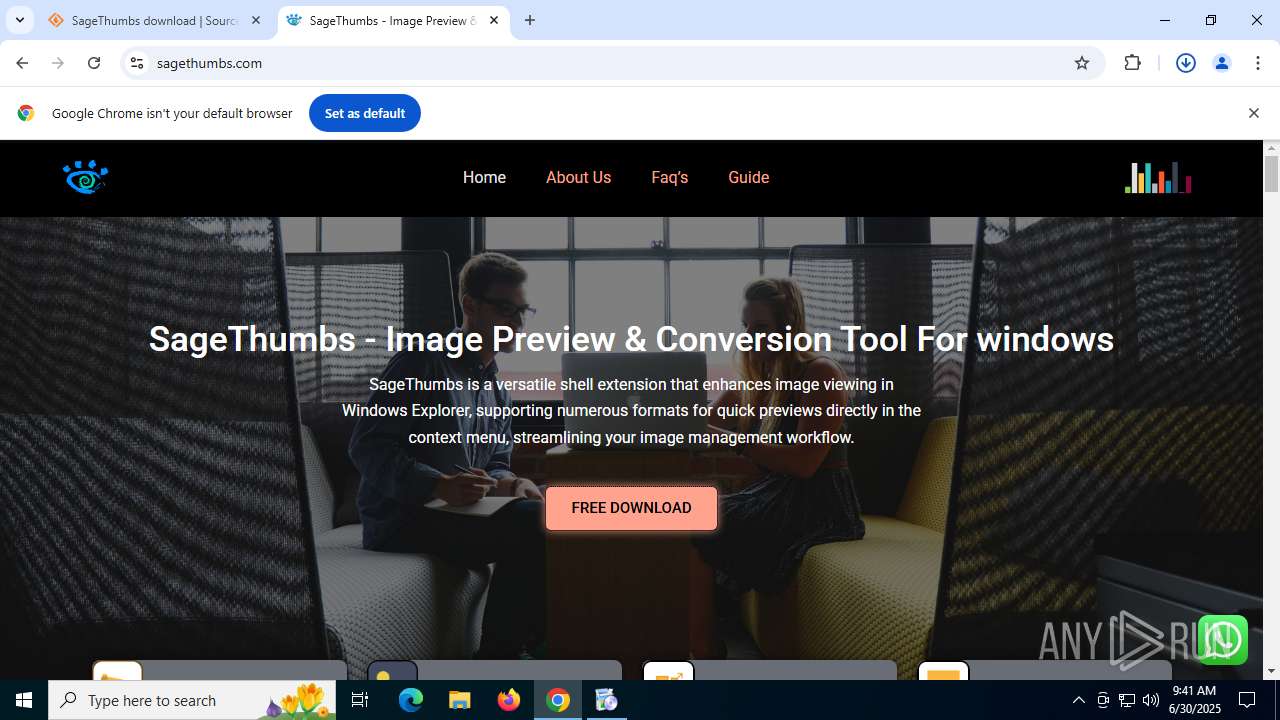Click the scrollbar down arrow
1280x720 pixels.
pyautogui.click(x=1272, y=671)
